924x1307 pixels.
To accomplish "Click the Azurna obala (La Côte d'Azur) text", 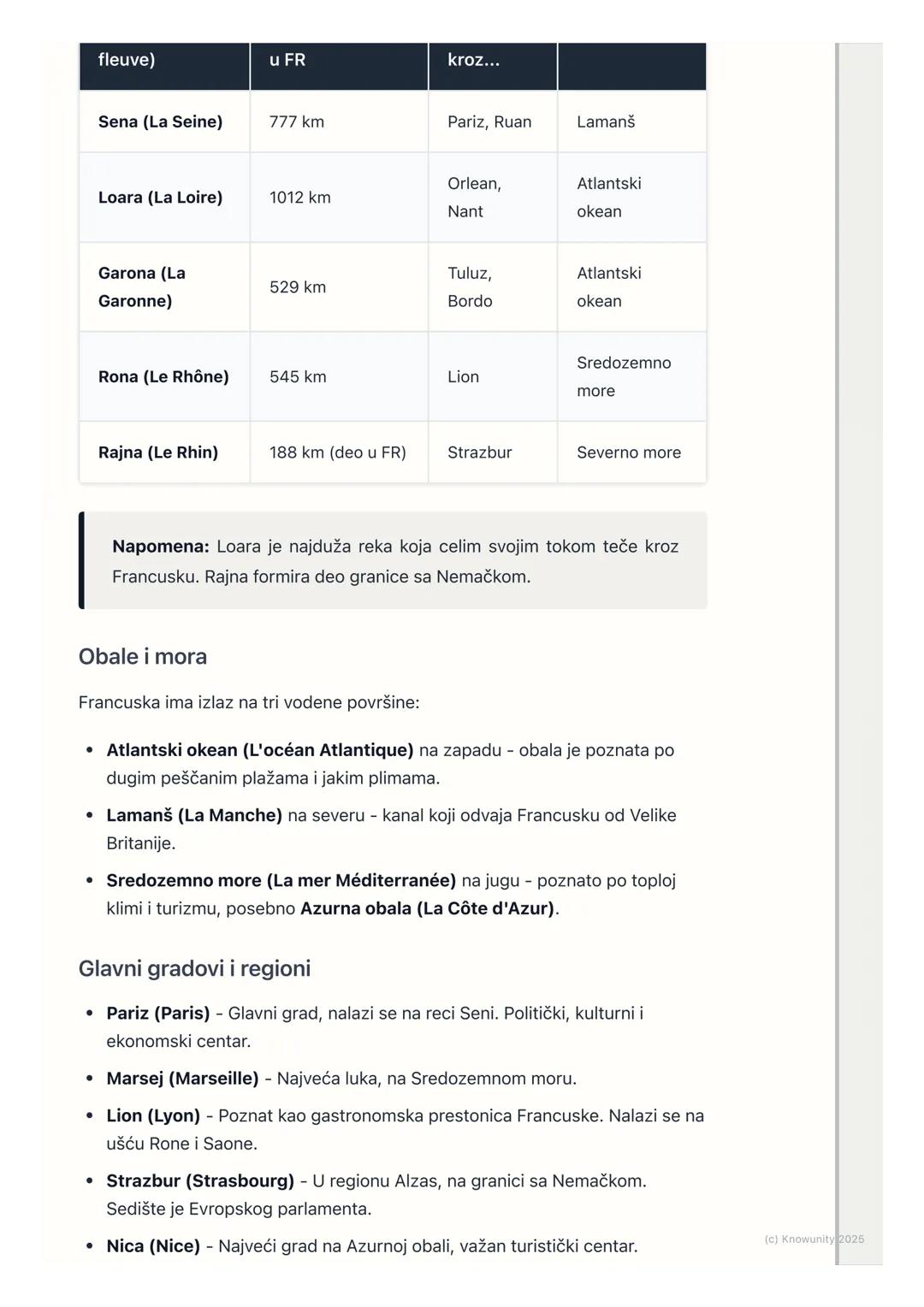I will tap(427, 908).
